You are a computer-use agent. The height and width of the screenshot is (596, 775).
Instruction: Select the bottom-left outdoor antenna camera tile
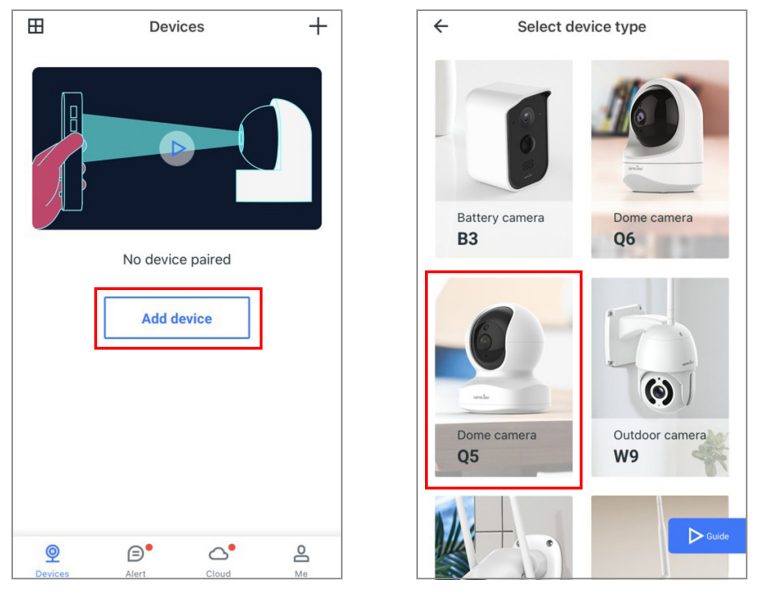(x=504, y=537)
